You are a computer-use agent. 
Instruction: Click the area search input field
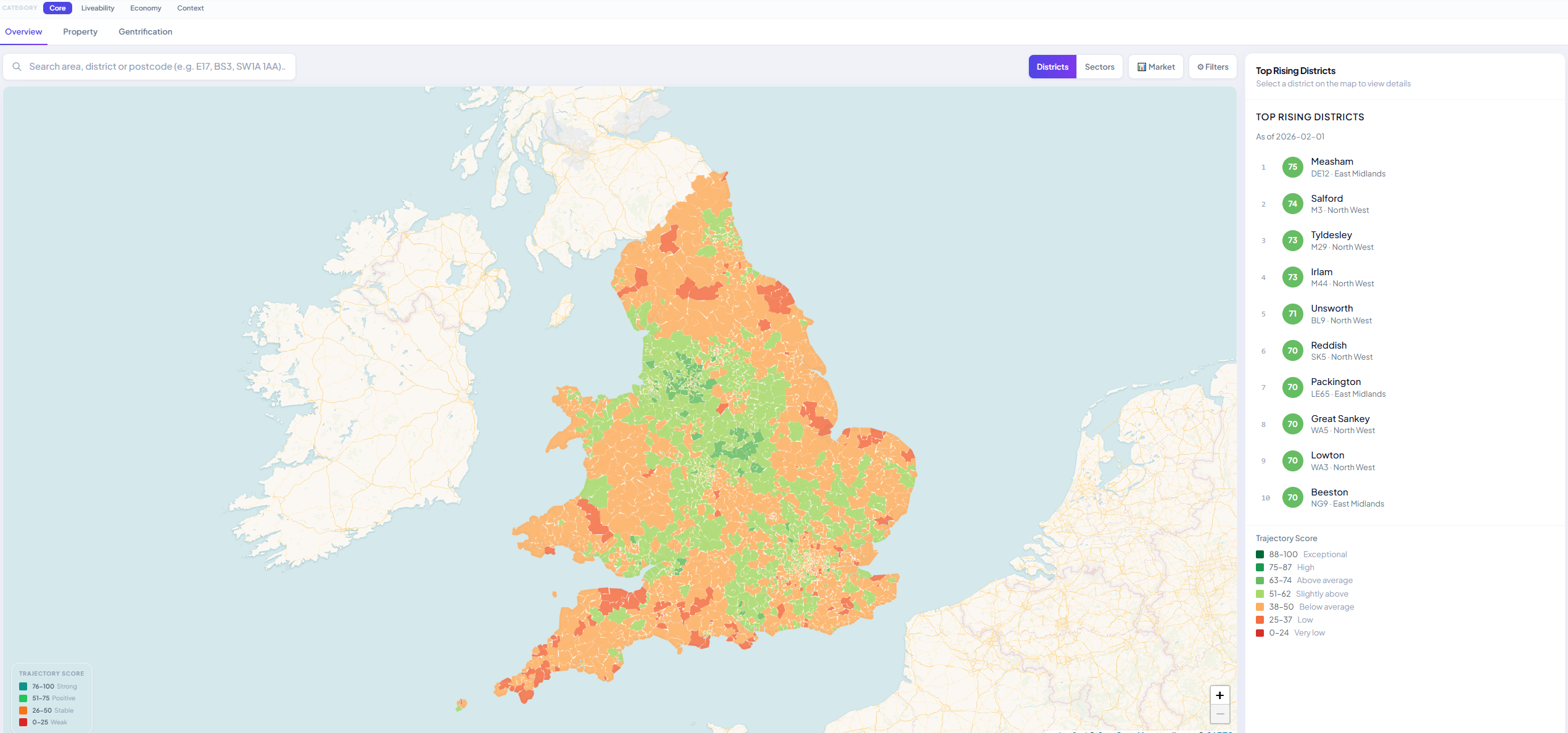pos(148,66)
